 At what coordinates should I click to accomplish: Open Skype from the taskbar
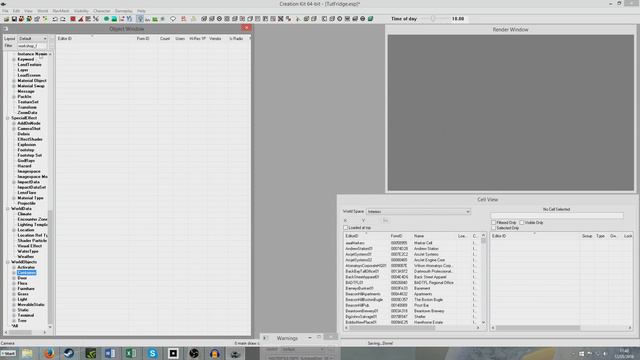(x=152, y=353)
